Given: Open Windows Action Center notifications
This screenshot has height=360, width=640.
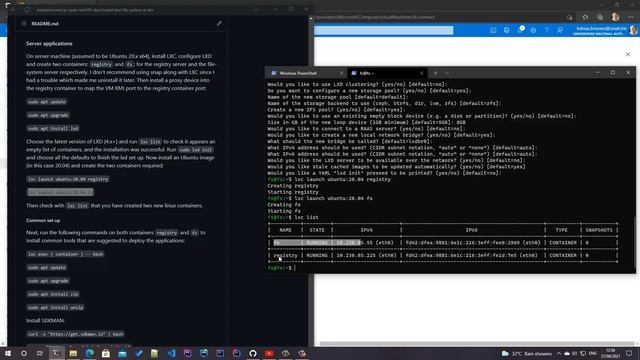Looking at the screenshot, I should 629,353.
